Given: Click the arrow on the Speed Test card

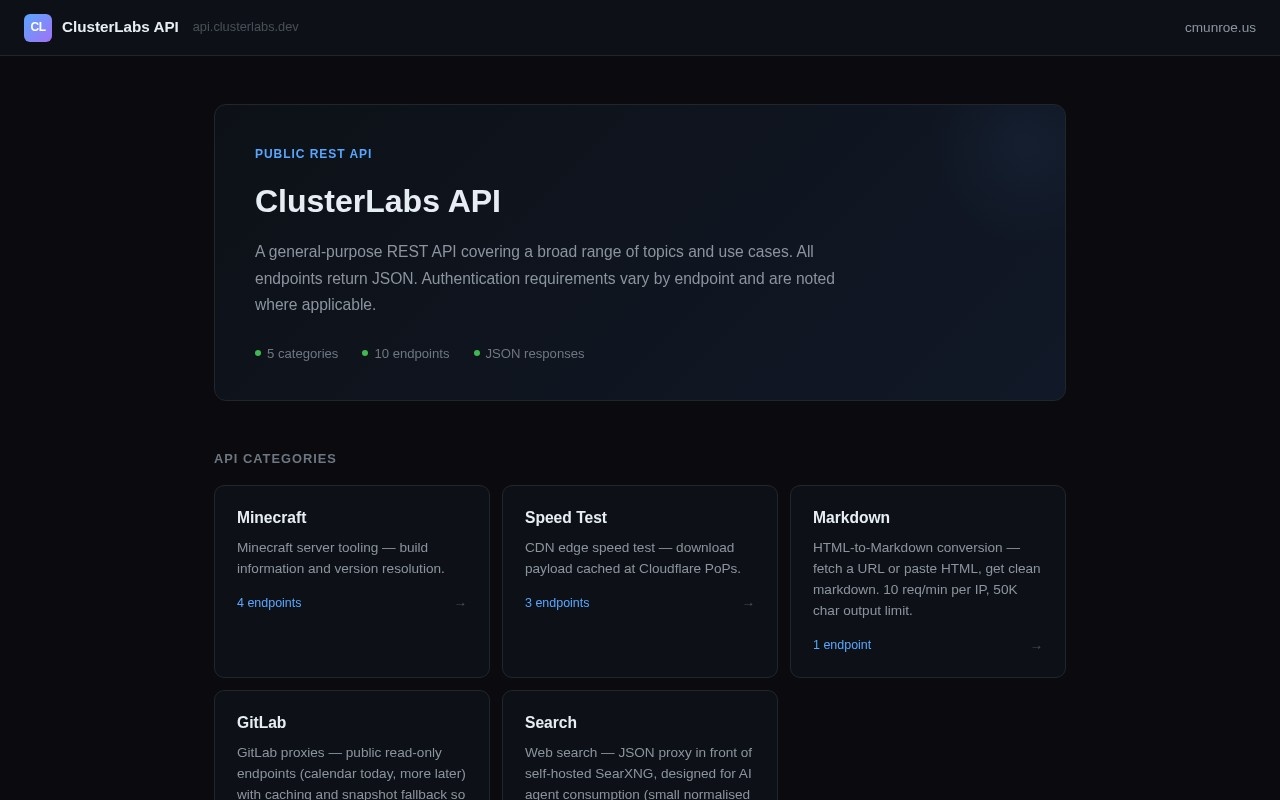Looking at the screenshot, I should click(748, 604).
